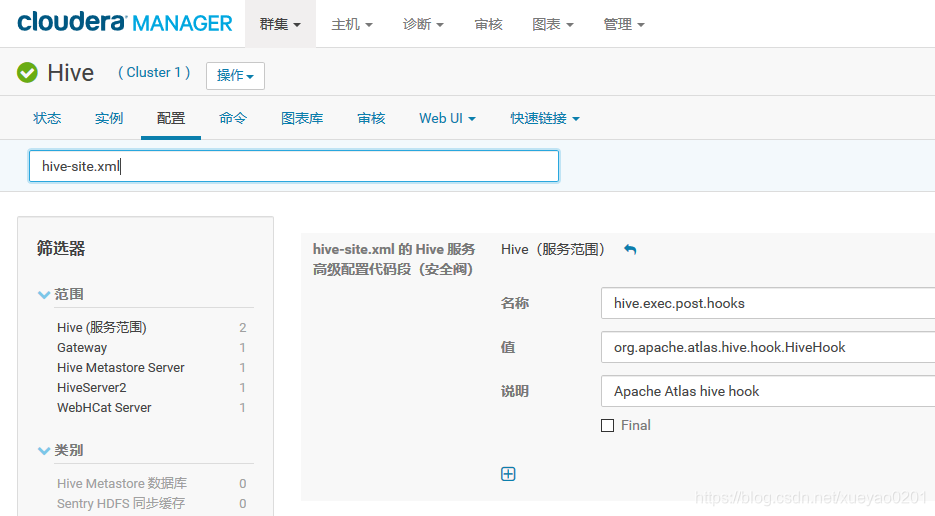Switch to the 状态 tab
Screen dimensions: 935x516
coord(47,118)
